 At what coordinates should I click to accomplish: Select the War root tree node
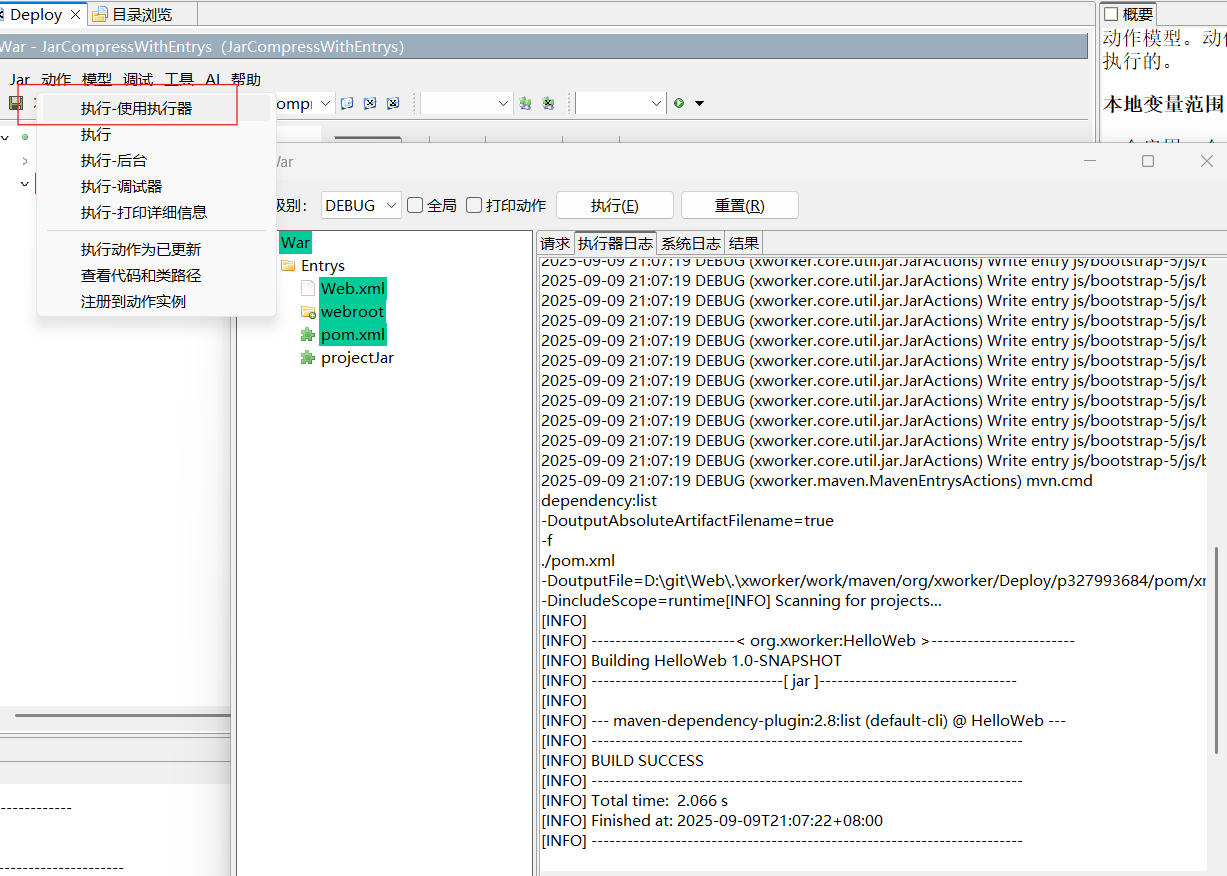coord(295,243)
